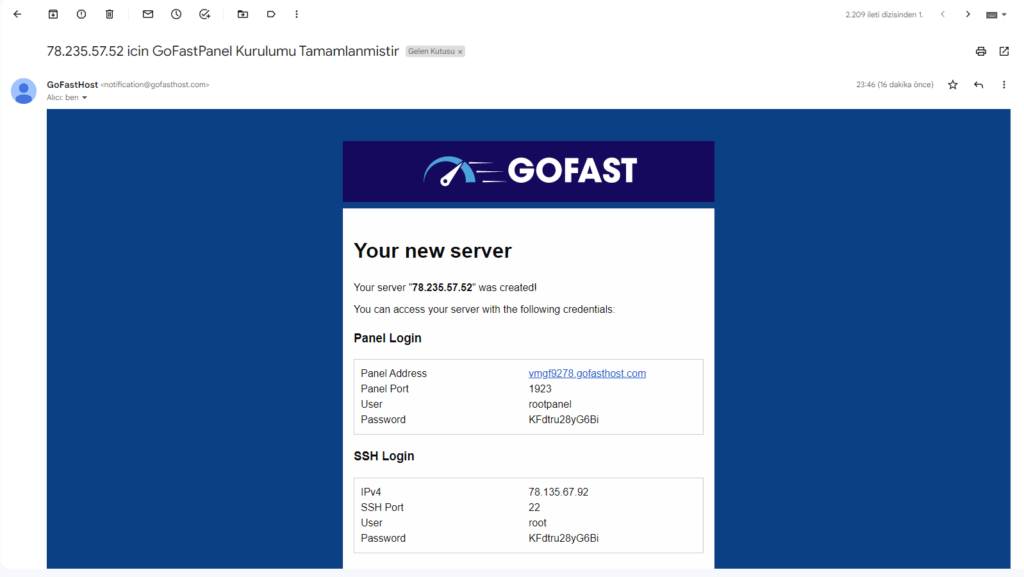Delete the email with trash icon

[109, 15]
